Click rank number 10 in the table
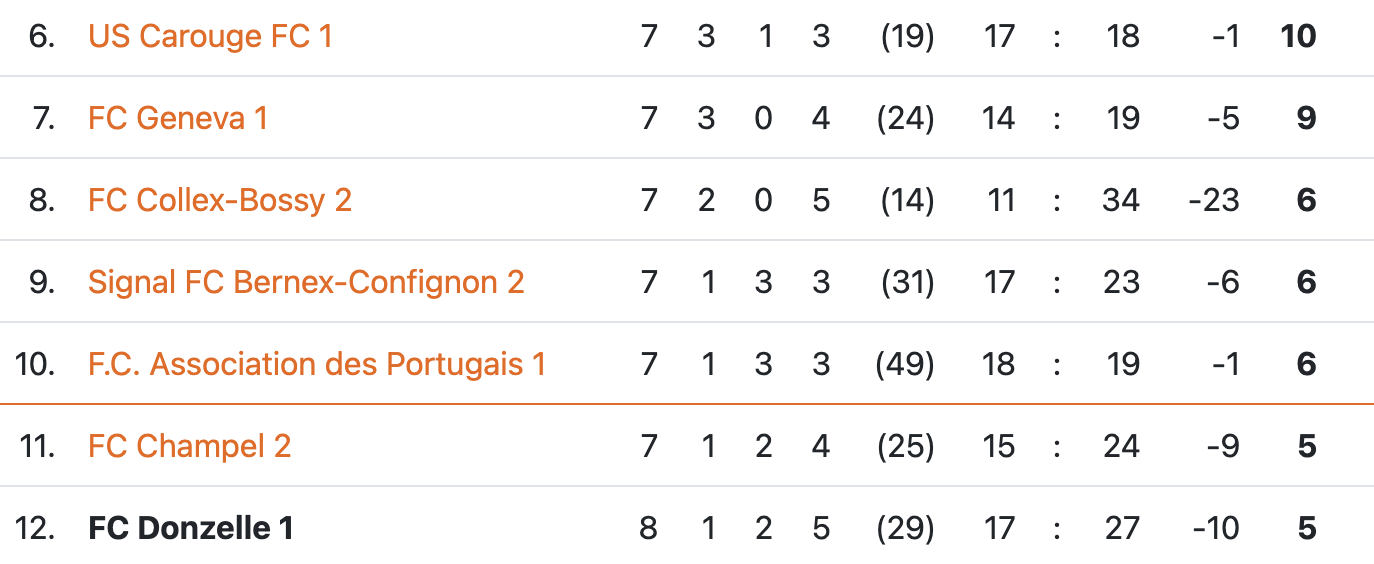Screen dimensions: 1374x564 tap(35, 365)
